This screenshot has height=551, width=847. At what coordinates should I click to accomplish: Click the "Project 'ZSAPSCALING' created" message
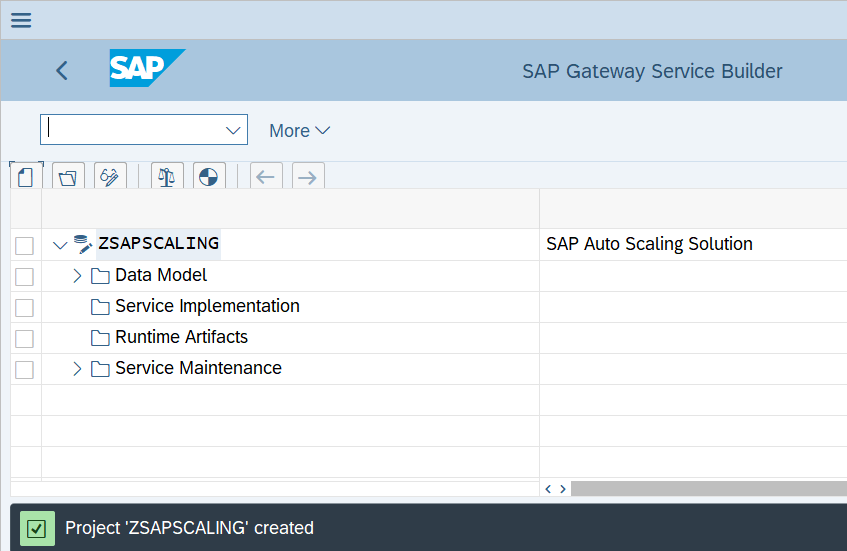190,528
